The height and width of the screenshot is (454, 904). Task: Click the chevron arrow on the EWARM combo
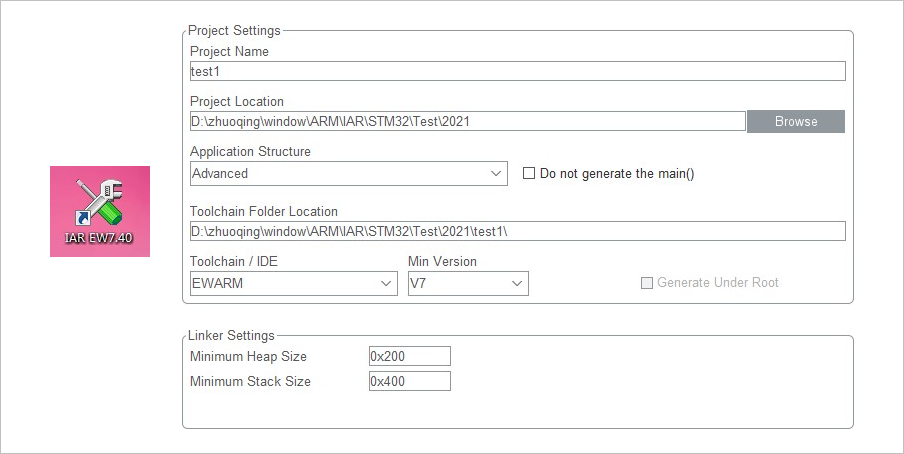click(386, 283)
